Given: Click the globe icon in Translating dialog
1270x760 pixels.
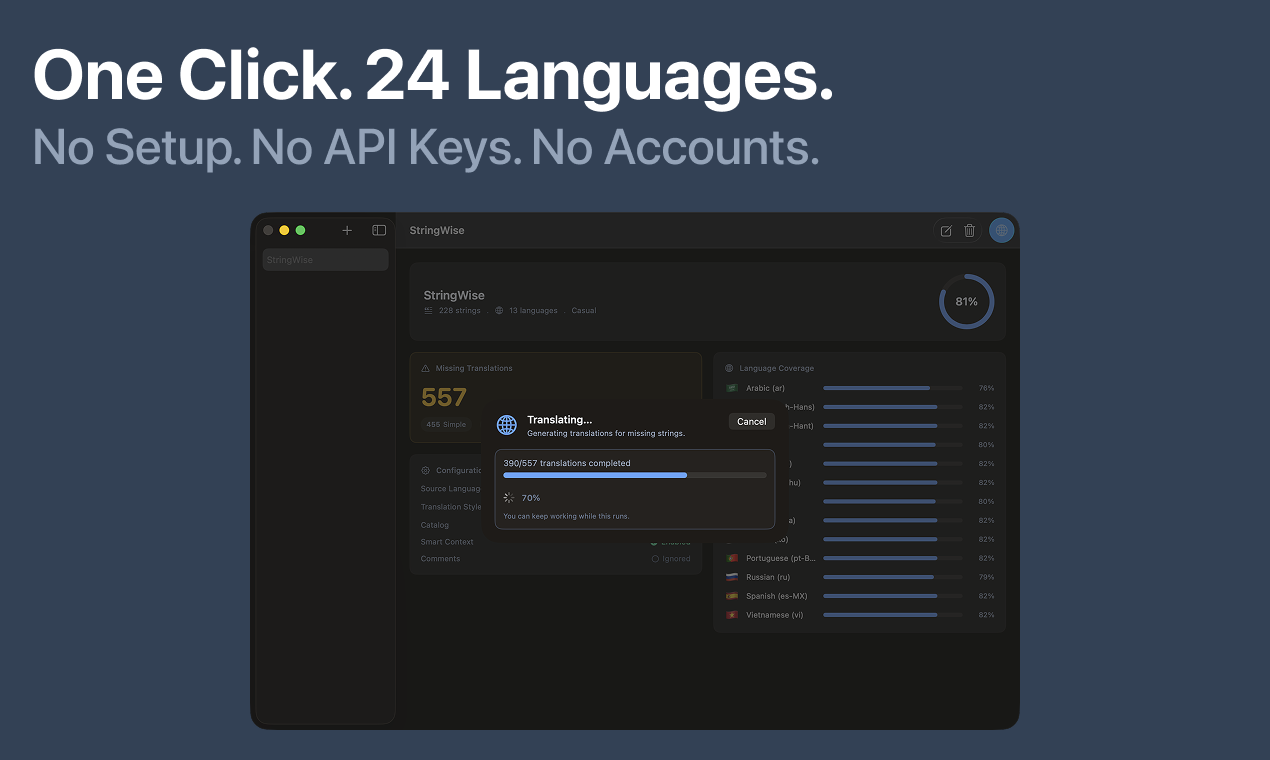Looking at the screenshot, I should (x=507, y=425).
